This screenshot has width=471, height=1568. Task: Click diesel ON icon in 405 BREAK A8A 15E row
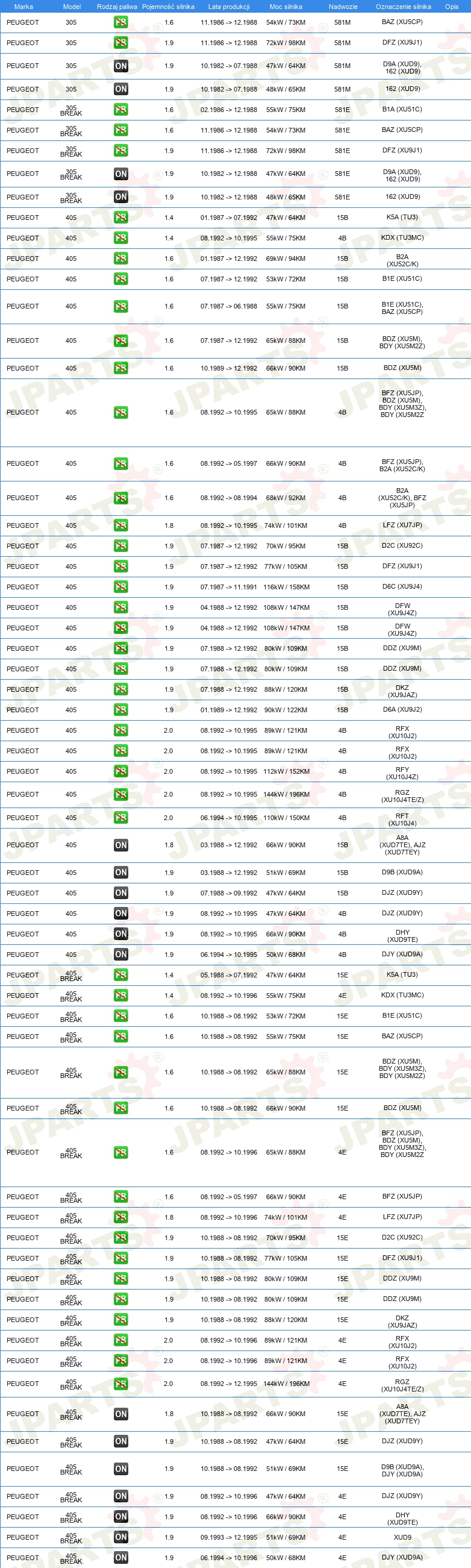pyautogui.click(x=120, y=1414)
